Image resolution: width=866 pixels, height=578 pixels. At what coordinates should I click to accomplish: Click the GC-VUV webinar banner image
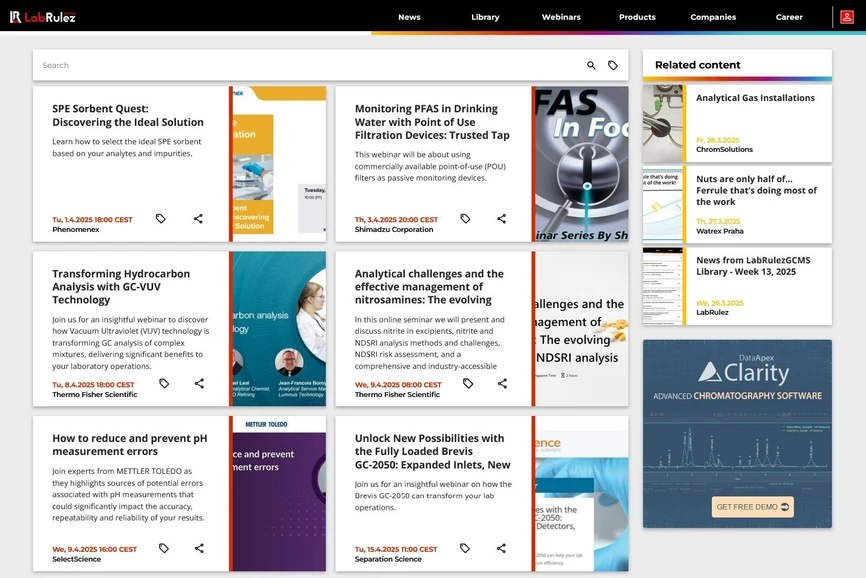pyautogui.click(x=279, y=328)
